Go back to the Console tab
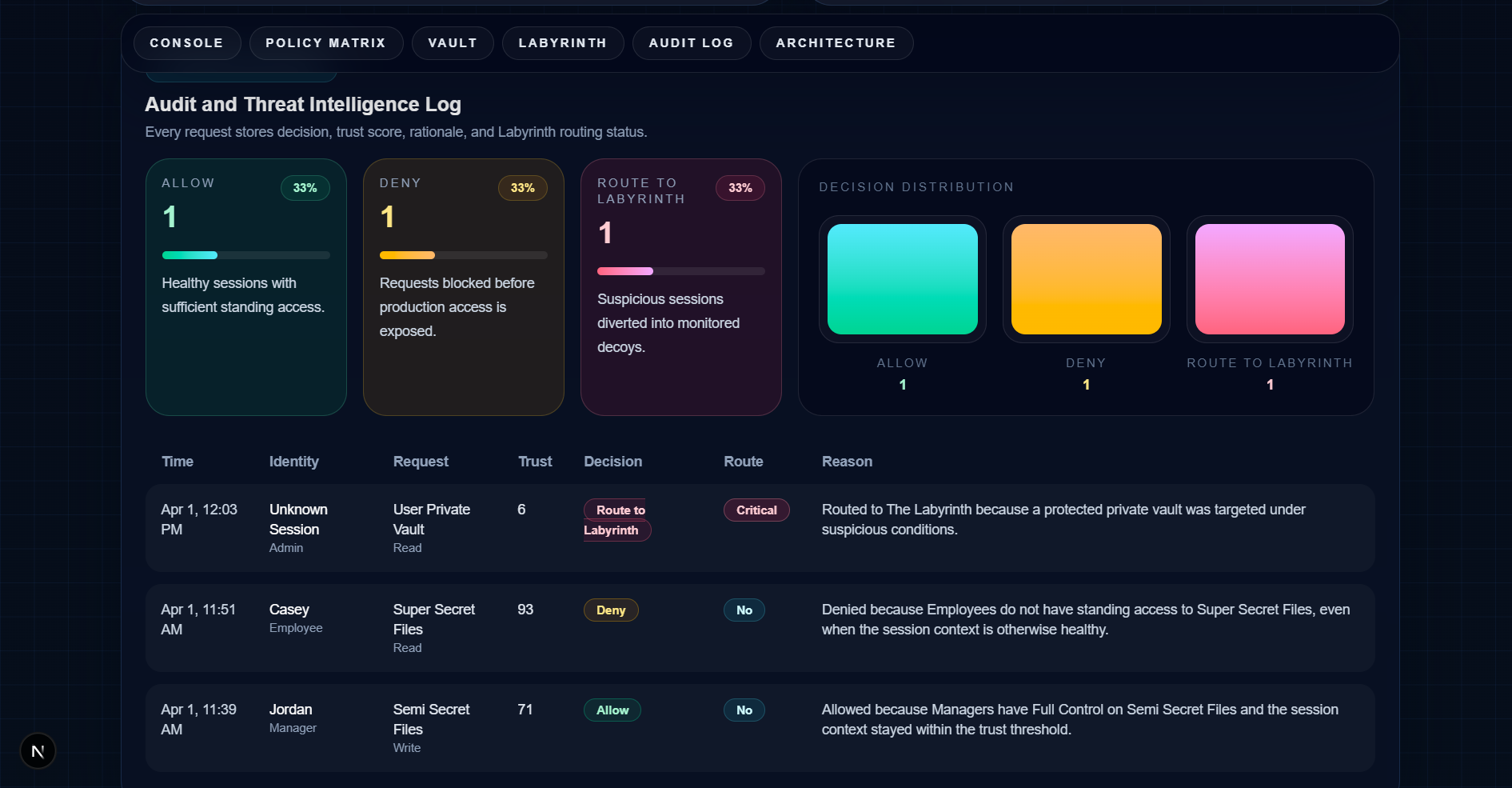Screen dimensions: 1512x788 186,42
